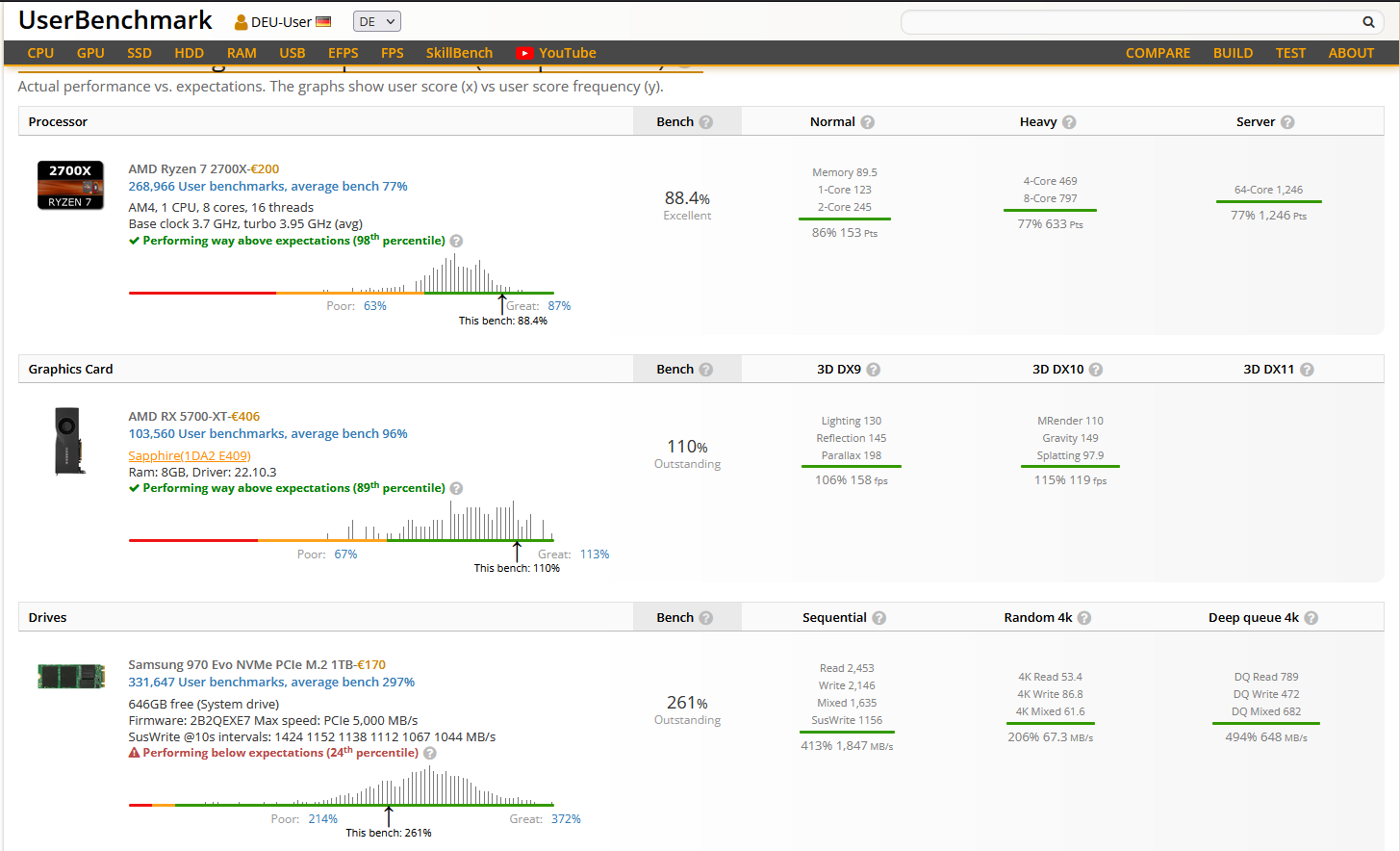
Task: Open help icon next to Server
Action: [x=1287, y=122]
